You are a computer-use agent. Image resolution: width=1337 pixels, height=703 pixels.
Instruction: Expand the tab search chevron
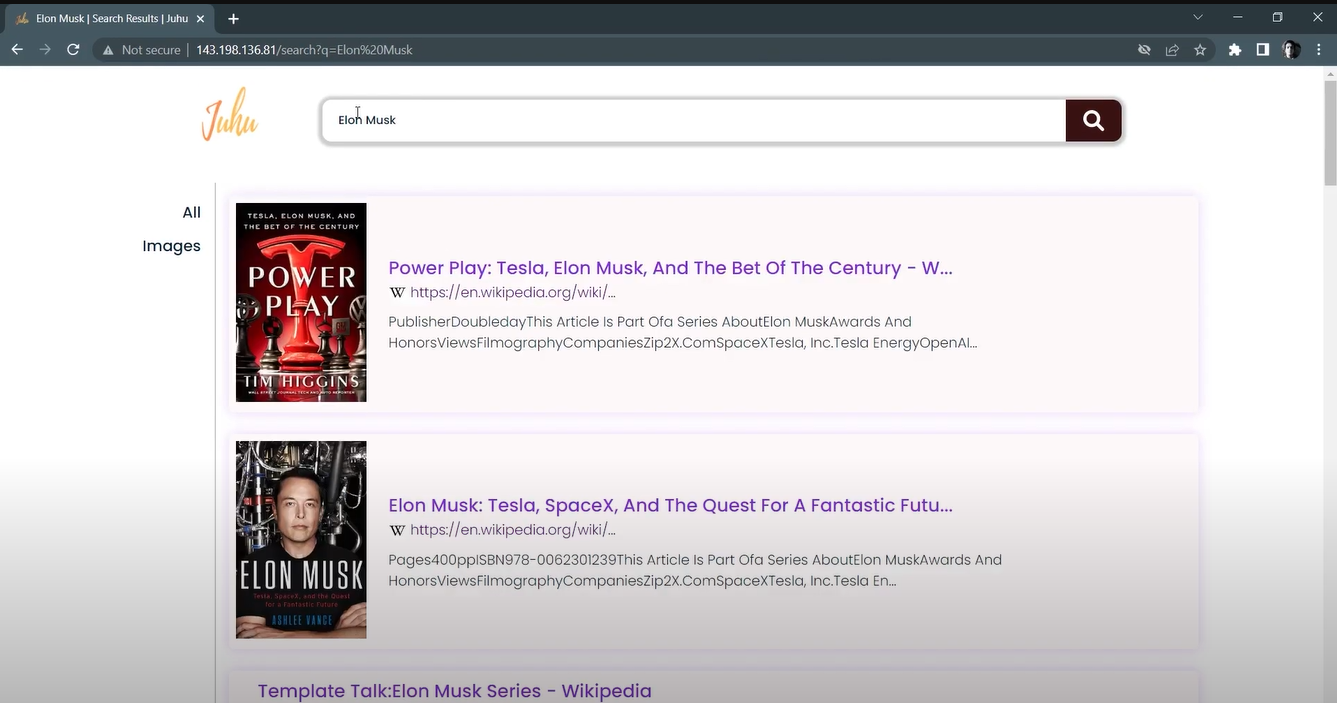pos(1198,17)
